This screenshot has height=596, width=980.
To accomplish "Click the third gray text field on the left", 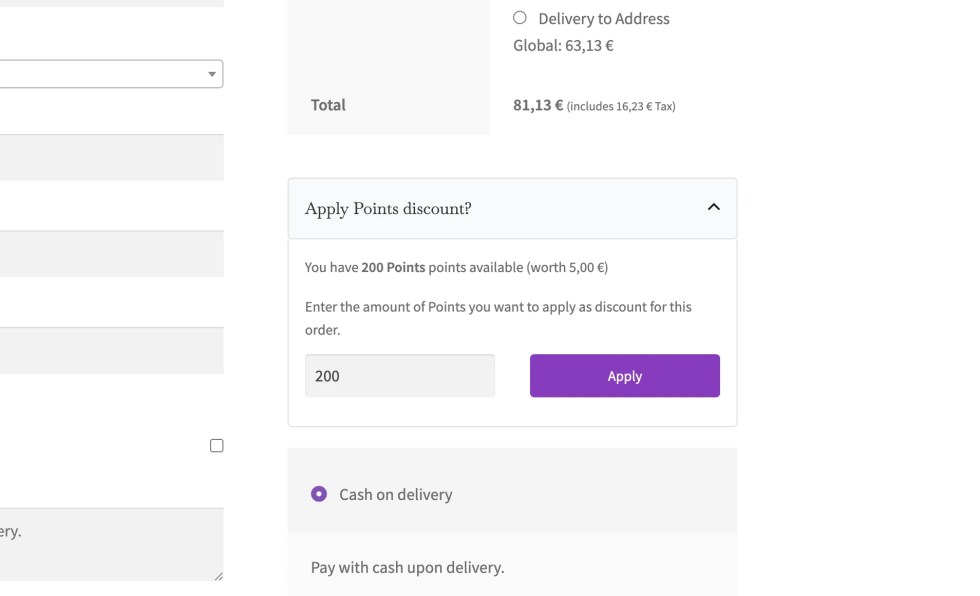I will 110,351.
